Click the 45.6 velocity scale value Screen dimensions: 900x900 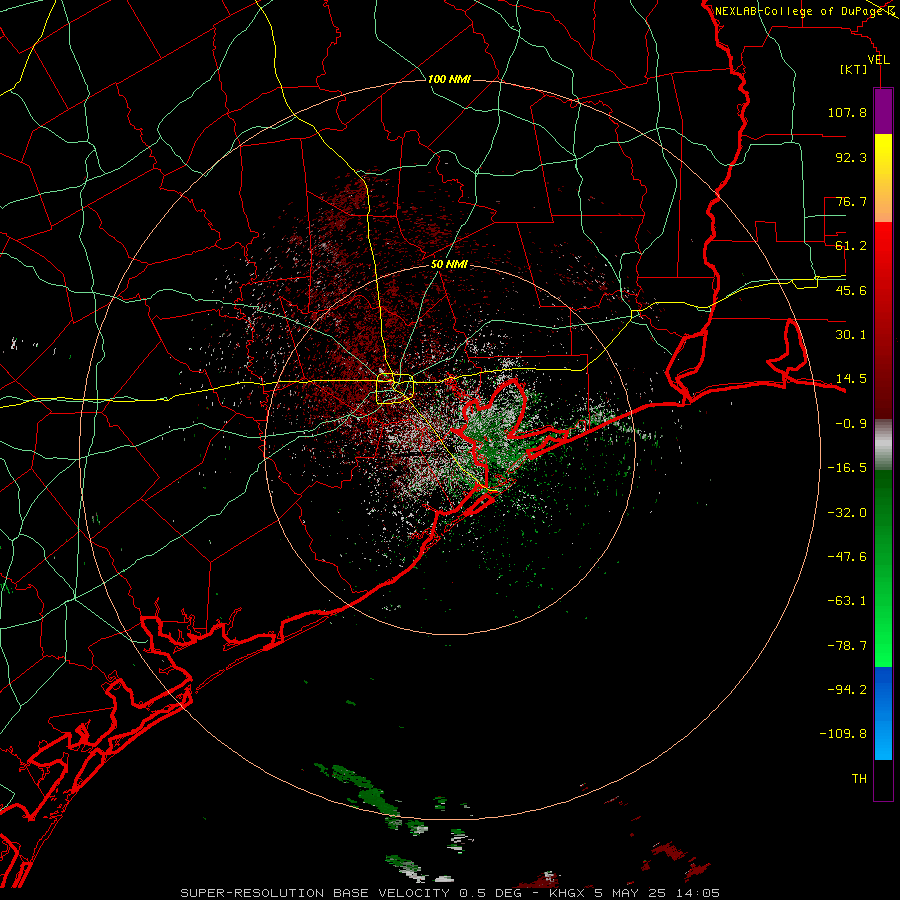(851, 290)
